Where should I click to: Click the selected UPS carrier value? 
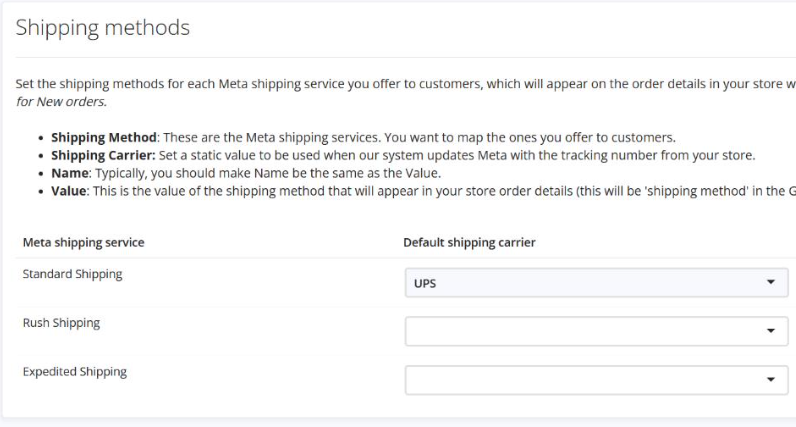[425, 283]
